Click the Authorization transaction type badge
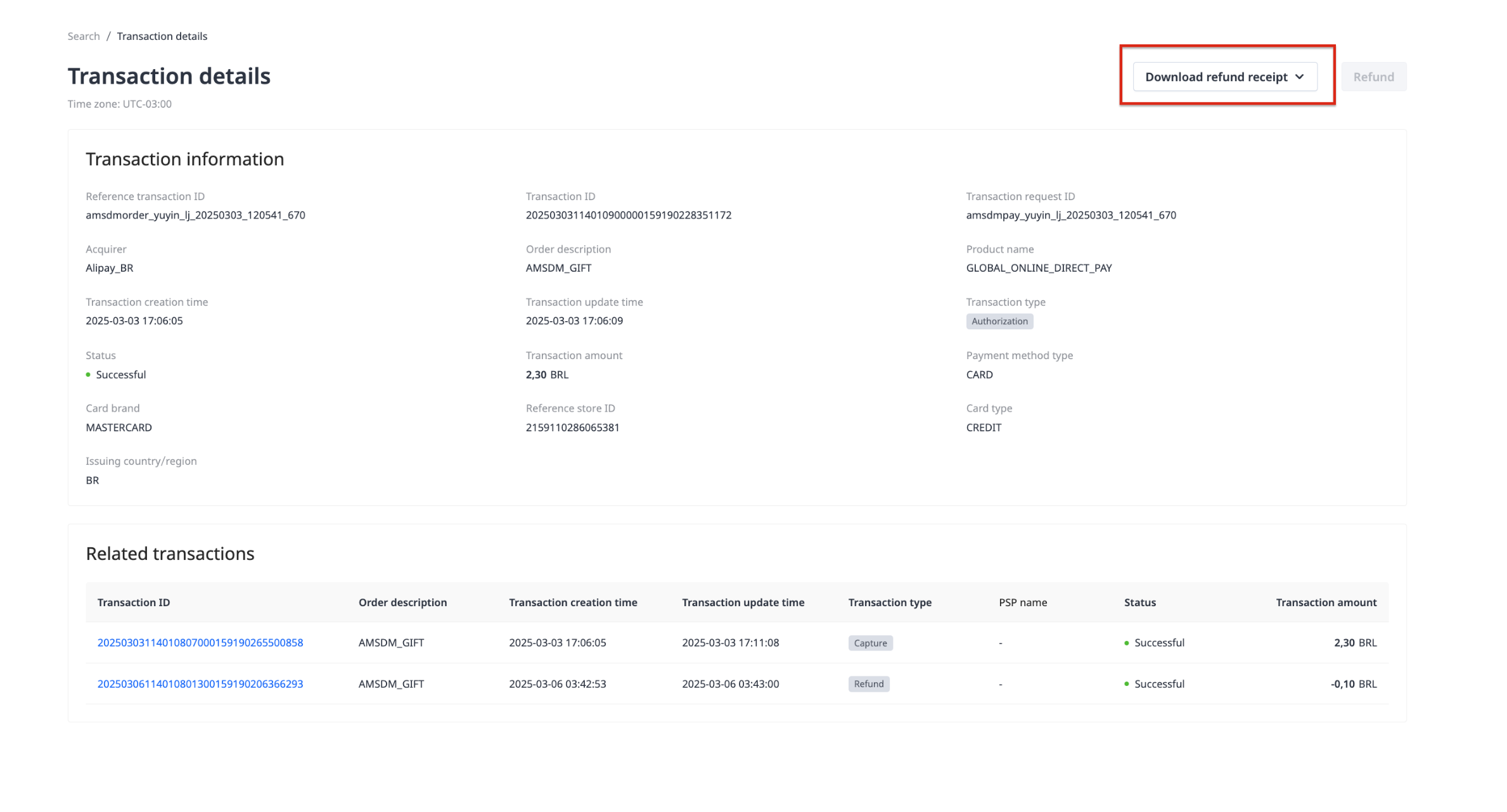 pyautogui.click(x=999, y=321)
